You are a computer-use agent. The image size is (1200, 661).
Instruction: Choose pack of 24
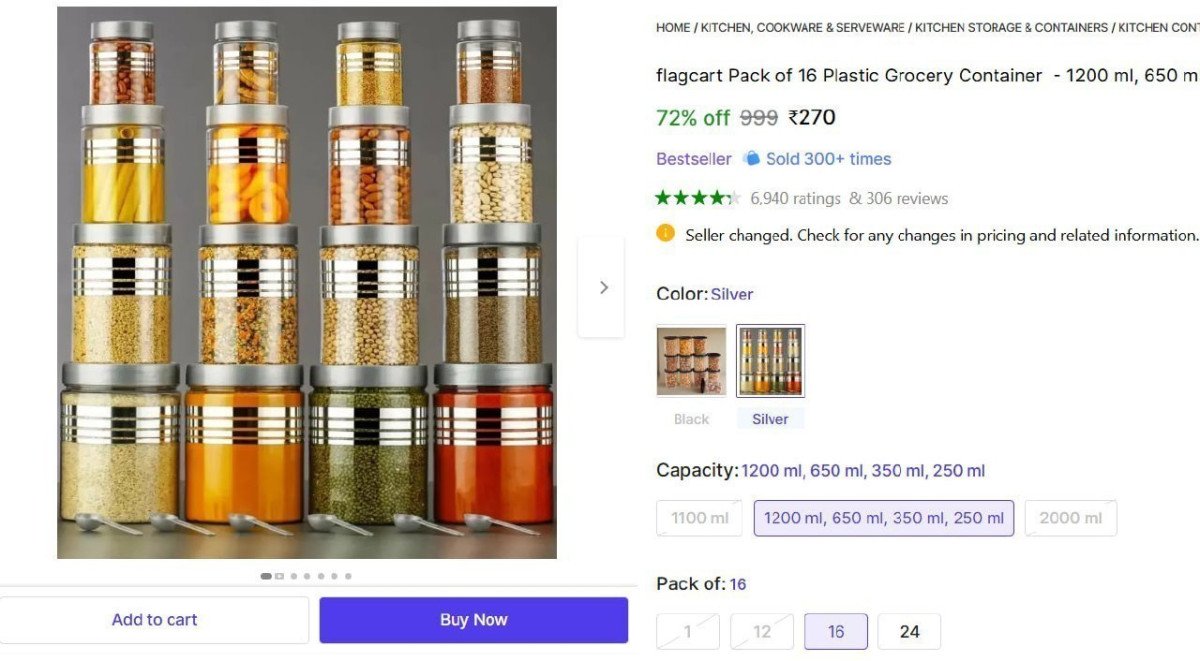[x=909, y=631]
